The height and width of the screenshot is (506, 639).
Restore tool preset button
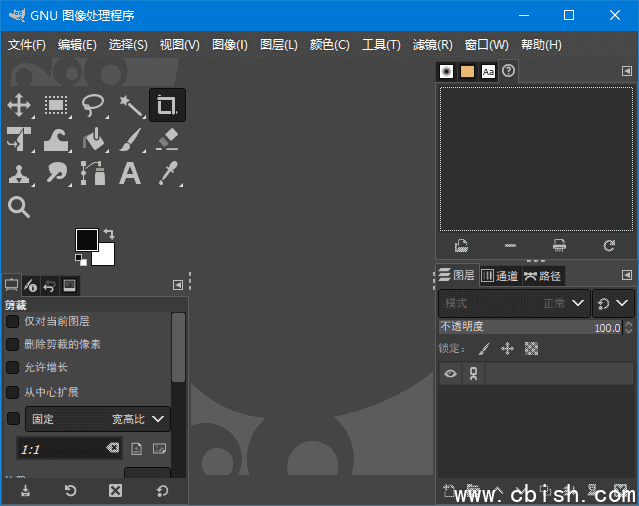71,491
